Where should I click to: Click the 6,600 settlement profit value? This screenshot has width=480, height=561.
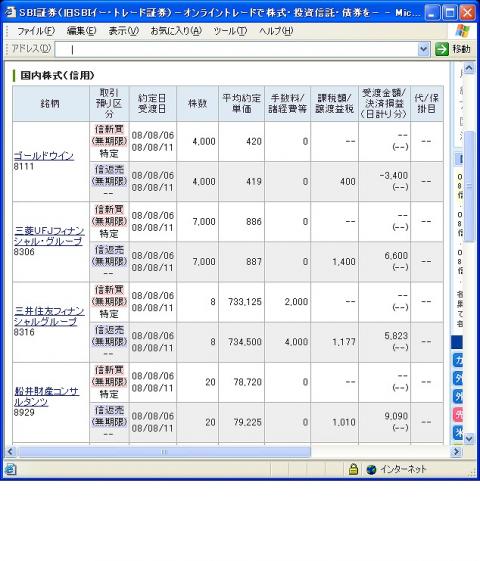click(396, 256)
